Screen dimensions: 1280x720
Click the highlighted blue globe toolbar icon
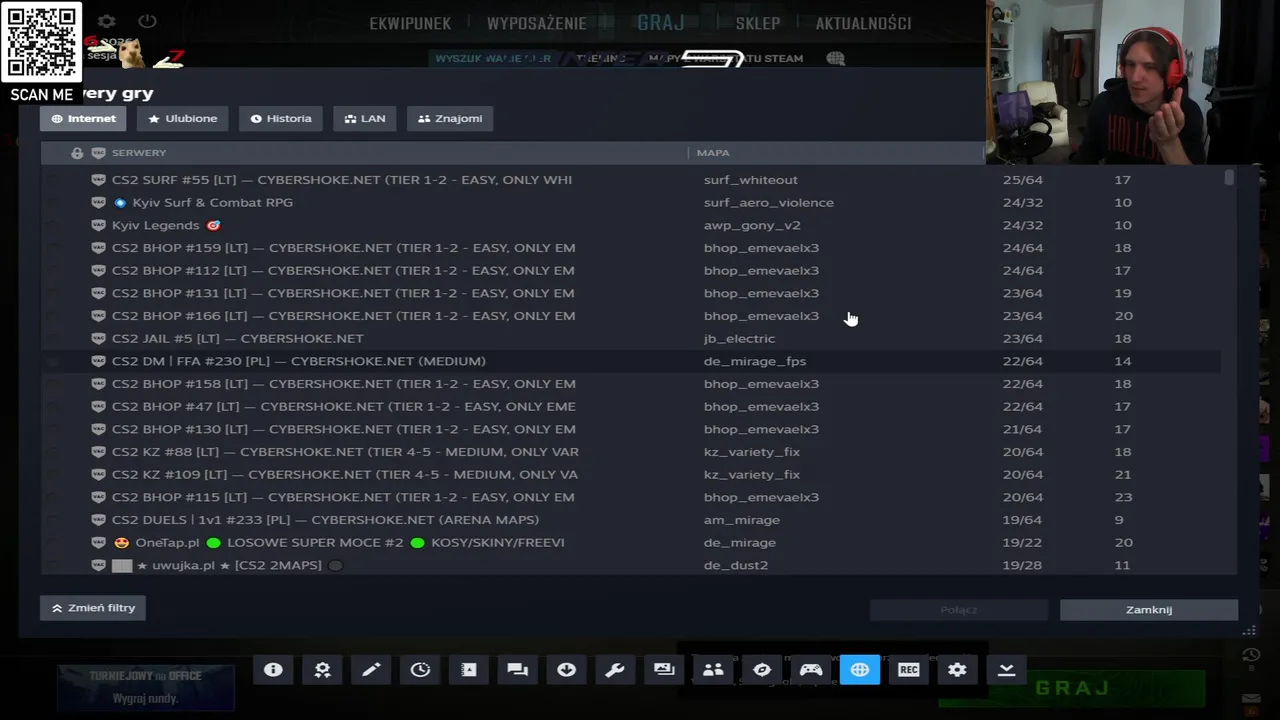[x=860, y=670]
